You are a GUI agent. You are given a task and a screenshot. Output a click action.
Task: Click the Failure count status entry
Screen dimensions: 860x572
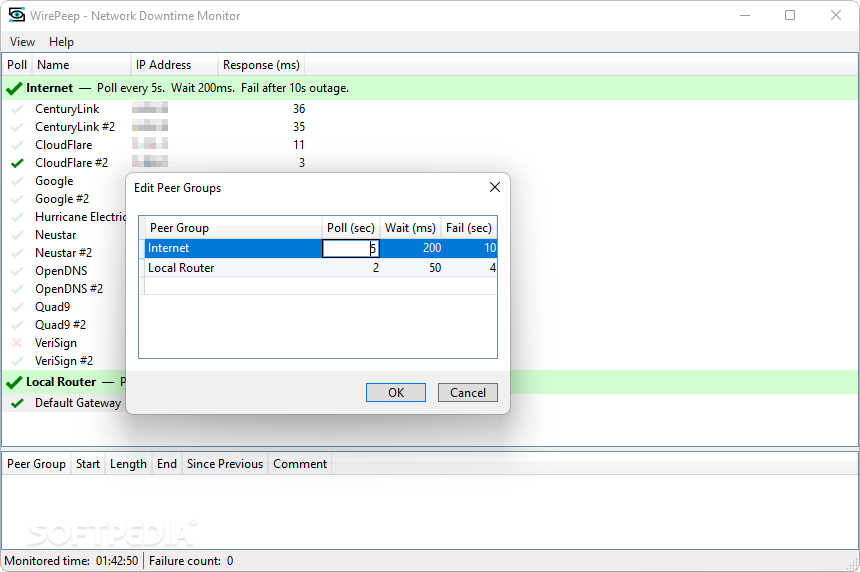pyautogui.click(x=191, y=561)
